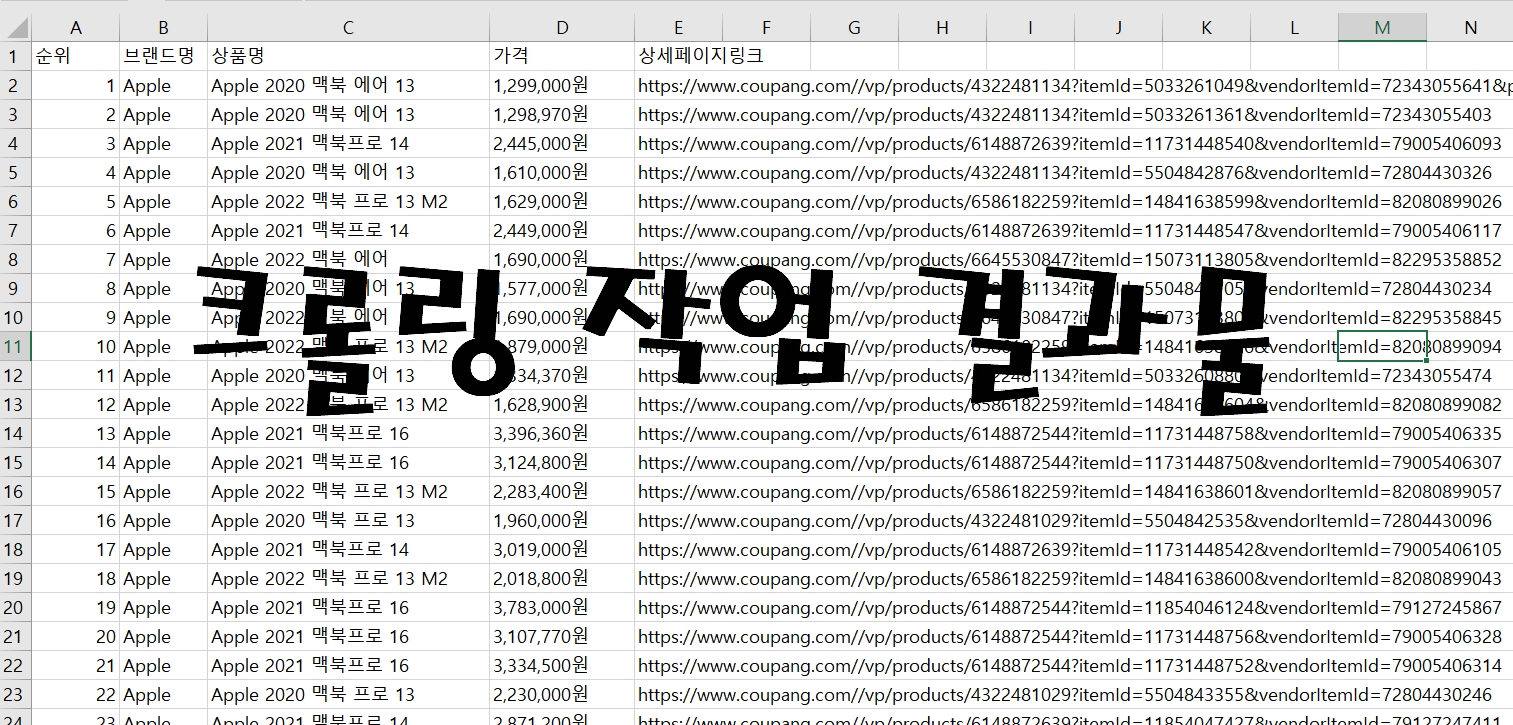Select column A header
This screenshot has width=1513, height=725.
[75, 28]
